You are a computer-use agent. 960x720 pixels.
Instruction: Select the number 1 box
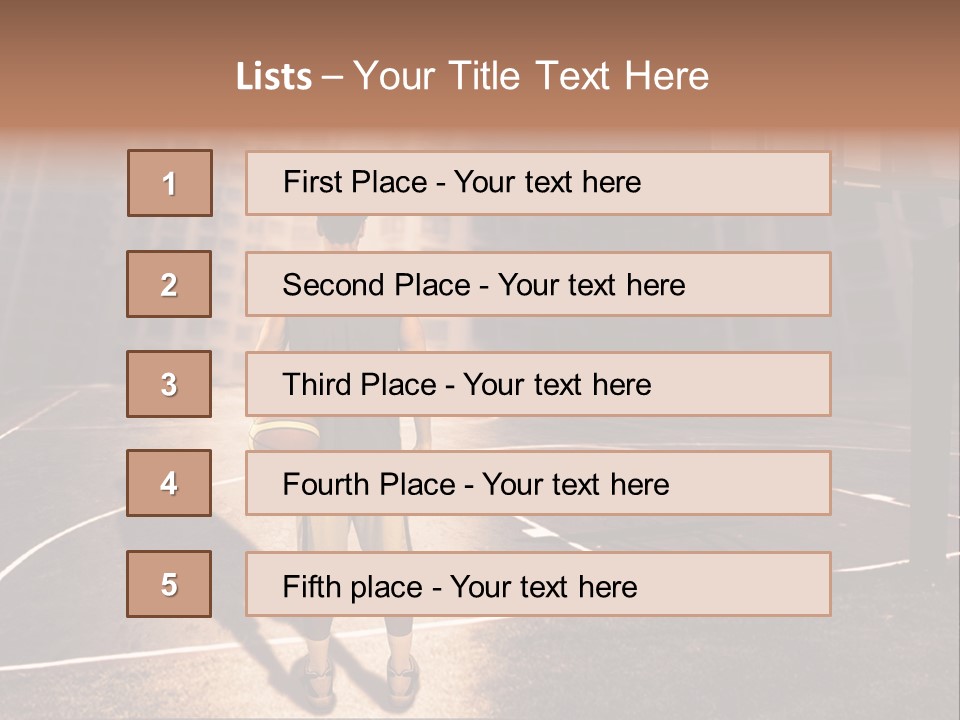[x=170, y=183]
